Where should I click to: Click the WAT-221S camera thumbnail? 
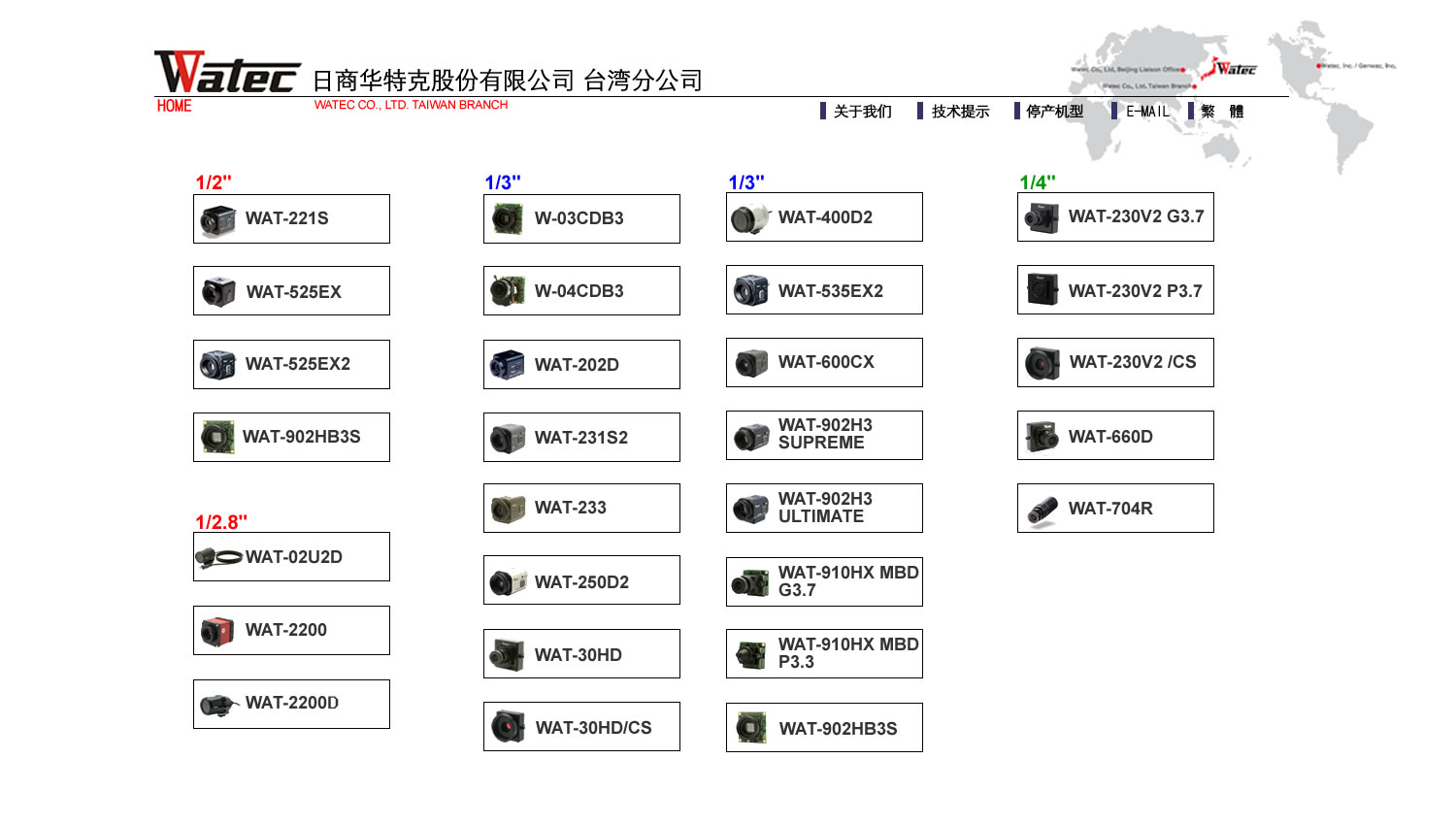coord(217,220)
